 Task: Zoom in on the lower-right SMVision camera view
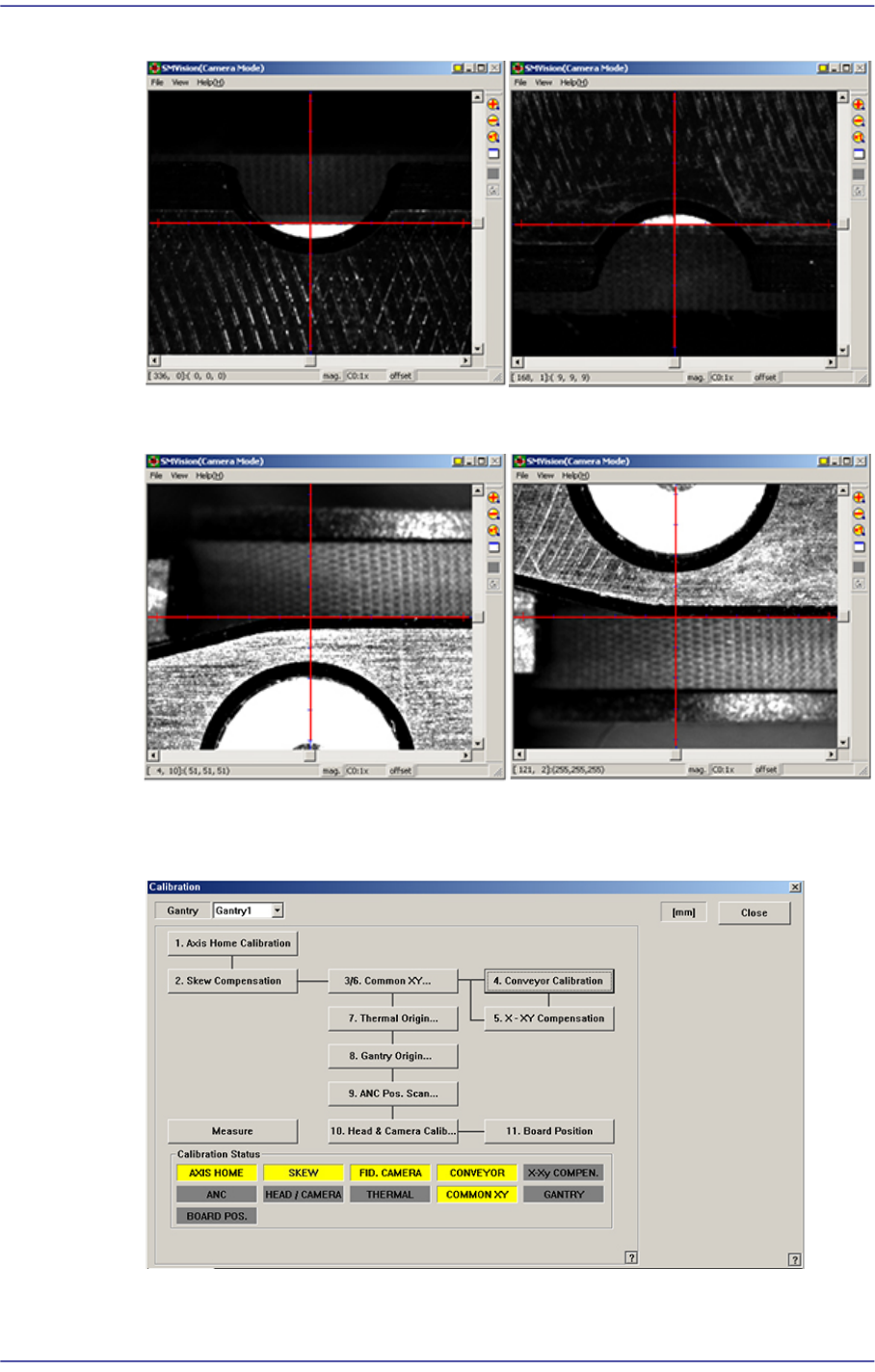(x=858, y=497)
